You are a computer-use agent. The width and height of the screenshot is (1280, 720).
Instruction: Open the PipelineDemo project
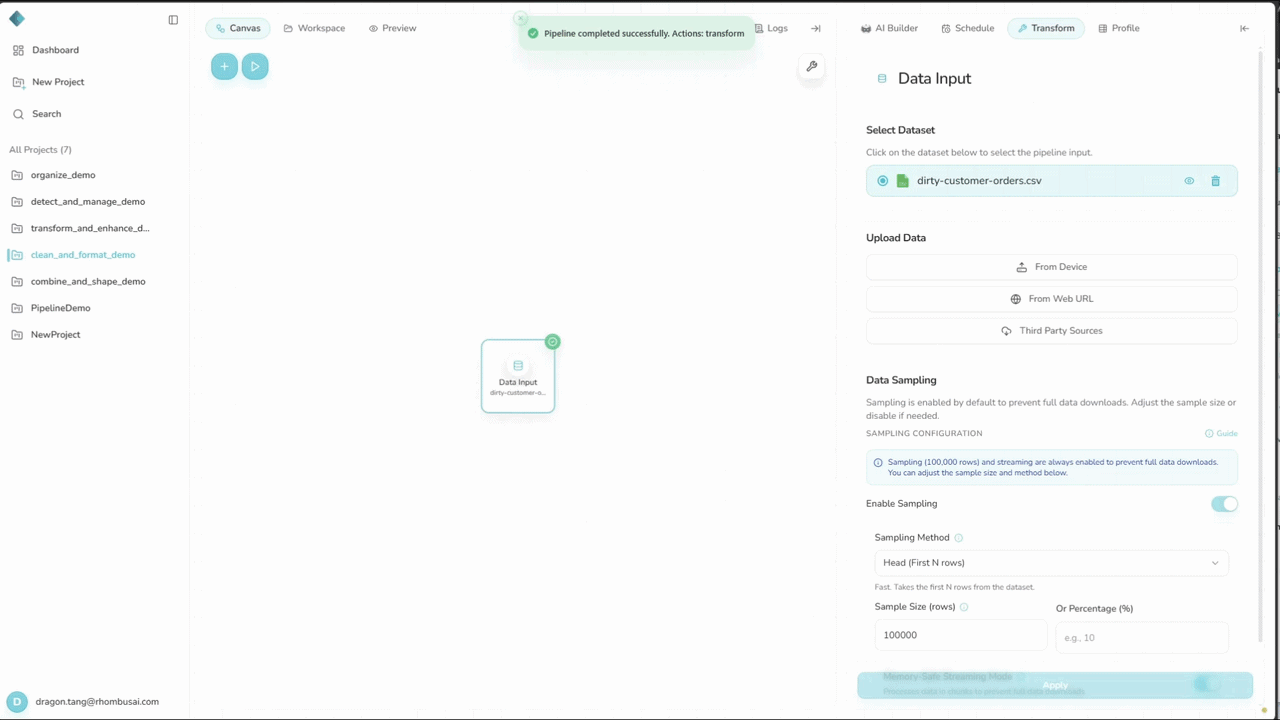click(x=60, y=308)
